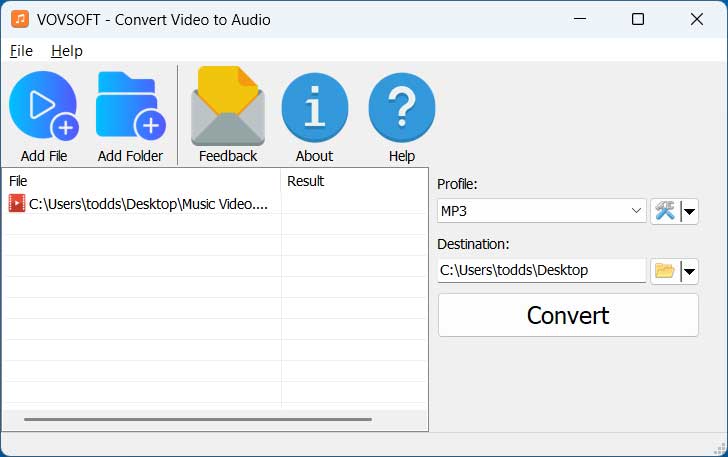Maximize the VOVSOFT window

(638, 19)
